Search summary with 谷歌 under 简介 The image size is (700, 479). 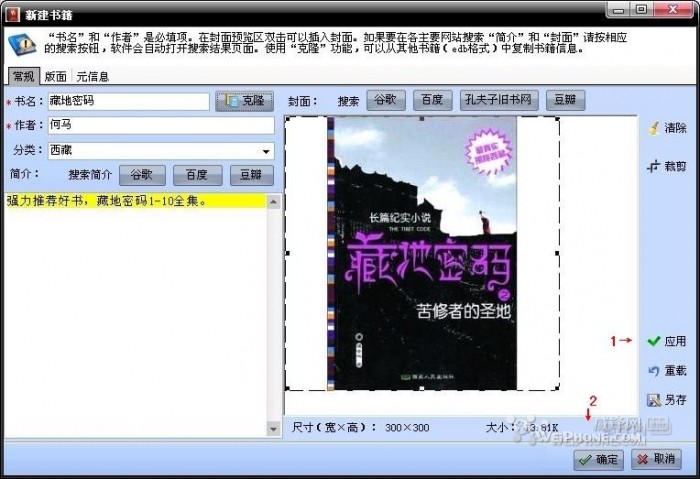tap(142, 175)
